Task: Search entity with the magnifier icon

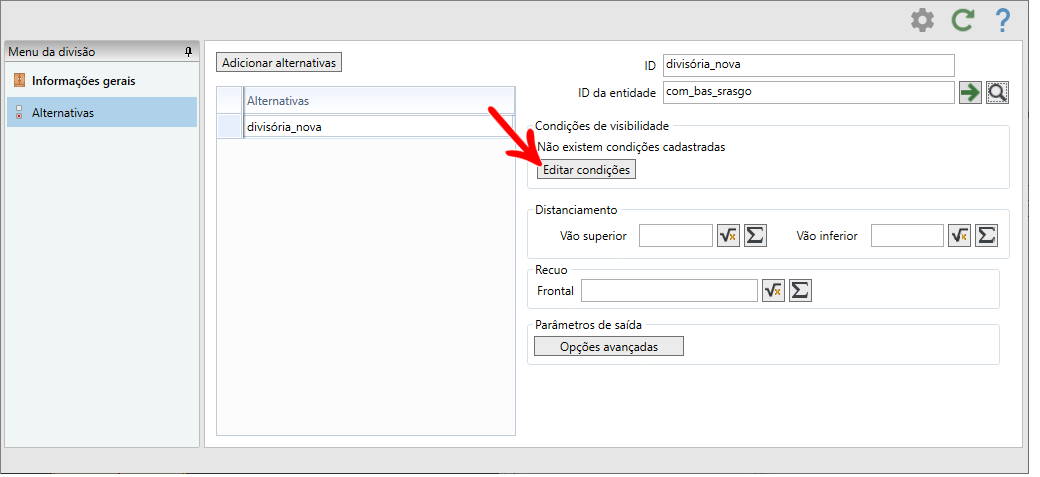Action: 998,93
